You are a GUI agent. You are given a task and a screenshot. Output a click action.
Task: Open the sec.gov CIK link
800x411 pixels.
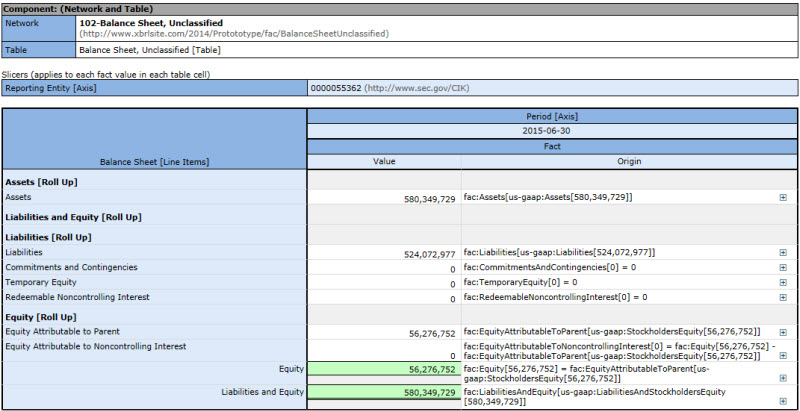coord(416,88)
